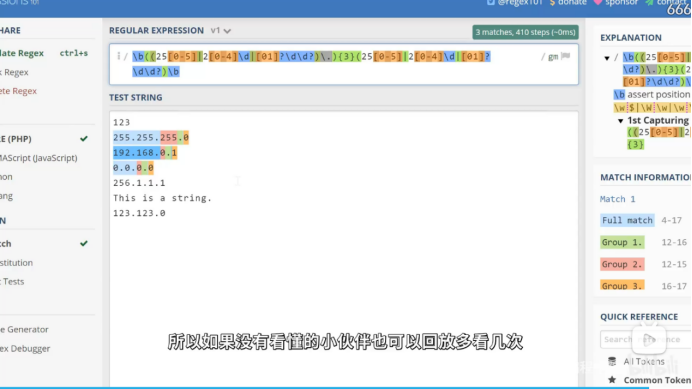Viewport: 692px width, 389px height.
Task: Click the Match 1 heading
Action: pos(617,199)
